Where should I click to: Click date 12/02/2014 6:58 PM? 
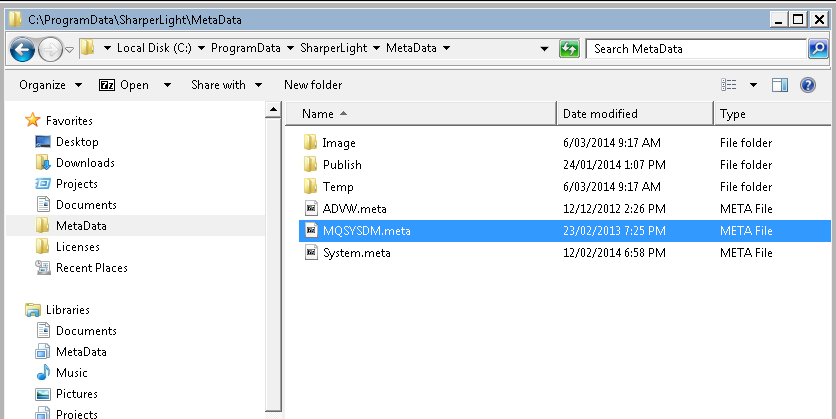click(x=614, y=253)
